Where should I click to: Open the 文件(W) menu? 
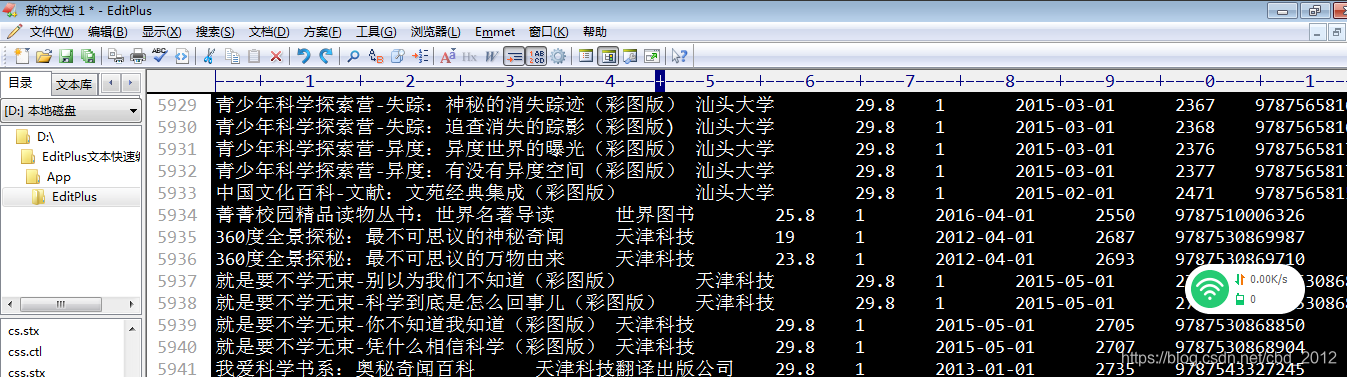click(x=52, y=32)
